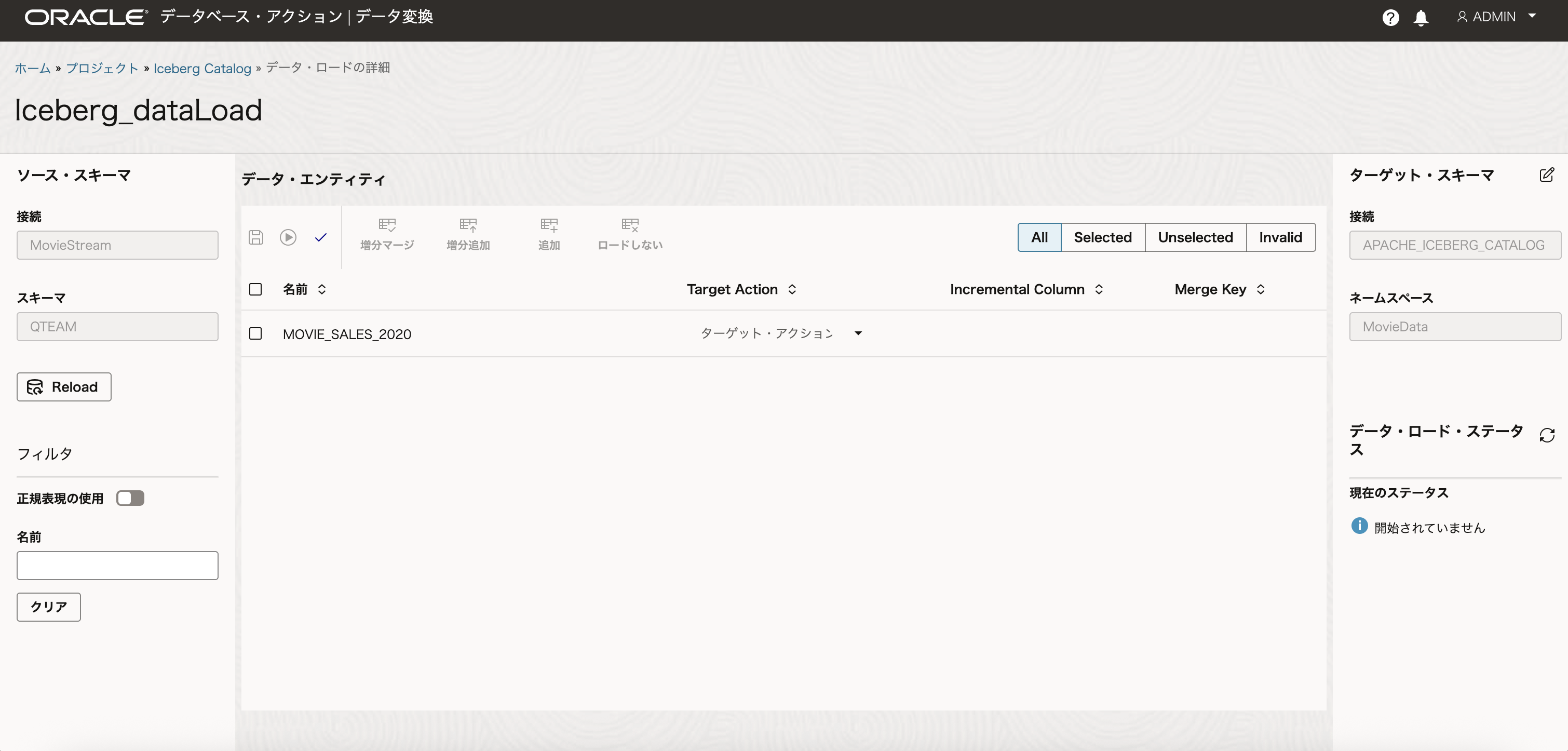Click the ロードしない toolbar icon
This screenshot has width=1568, height=751.
[x=630, y=234]
